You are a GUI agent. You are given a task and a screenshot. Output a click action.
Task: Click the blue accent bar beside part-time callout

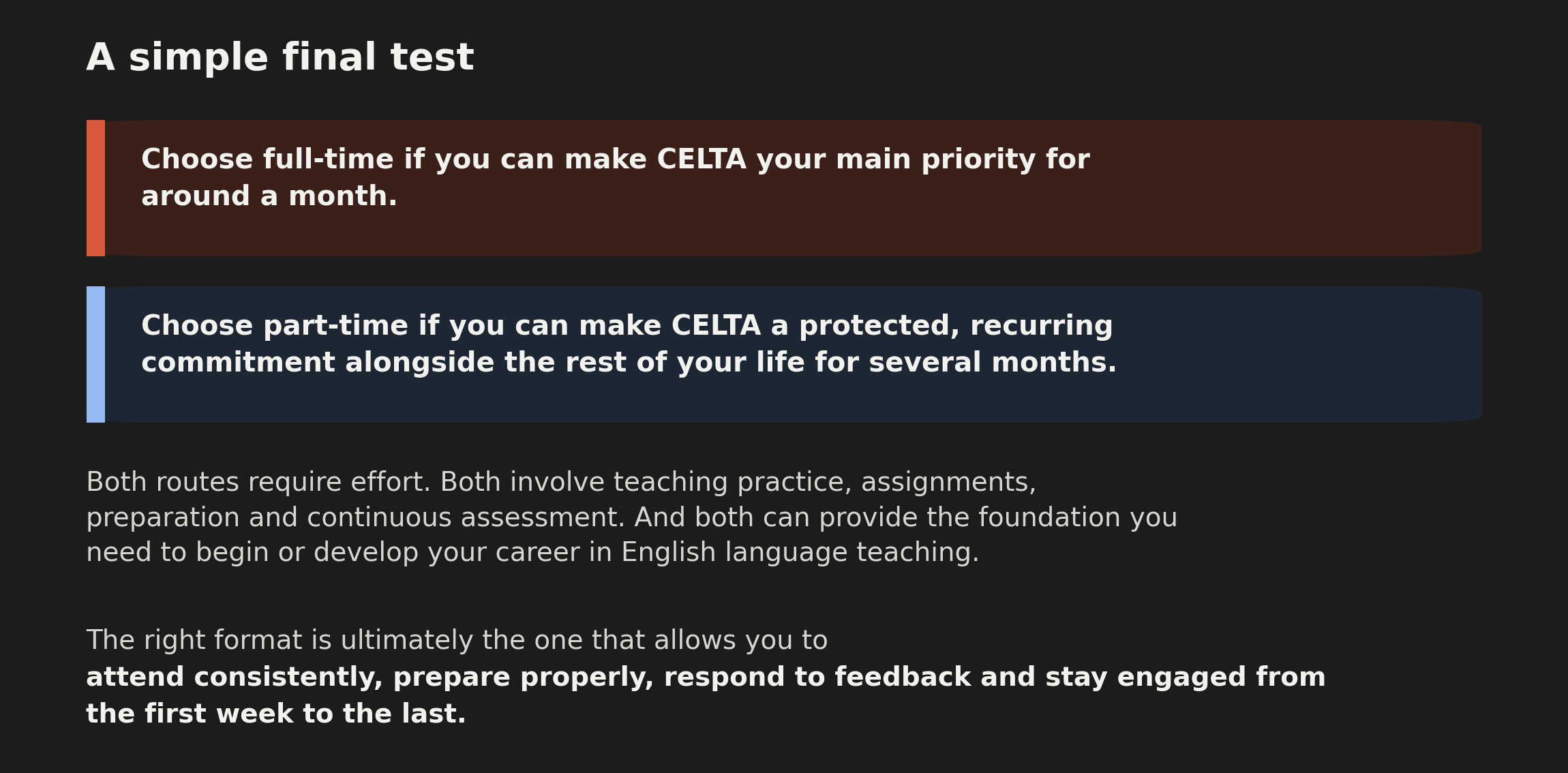95,354
